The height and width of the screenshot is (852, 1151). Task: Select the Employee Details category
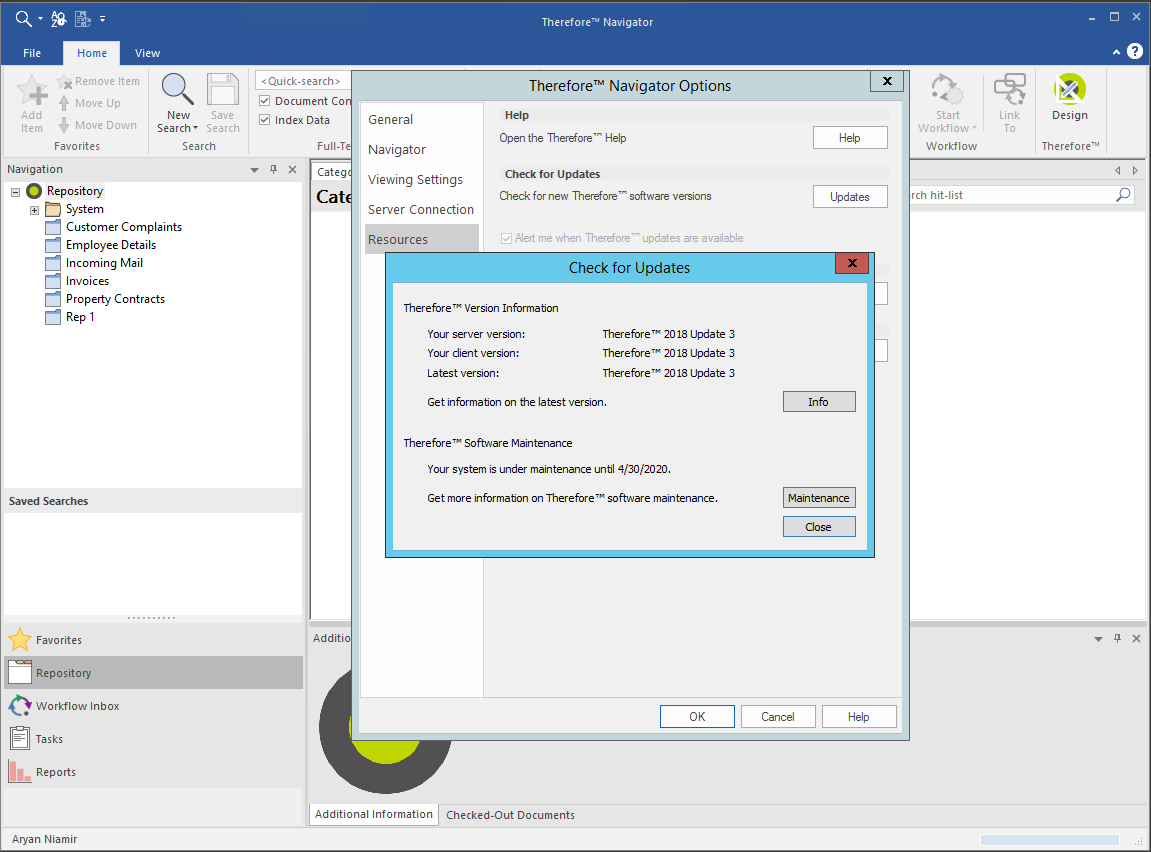click(x=111, y=245)
